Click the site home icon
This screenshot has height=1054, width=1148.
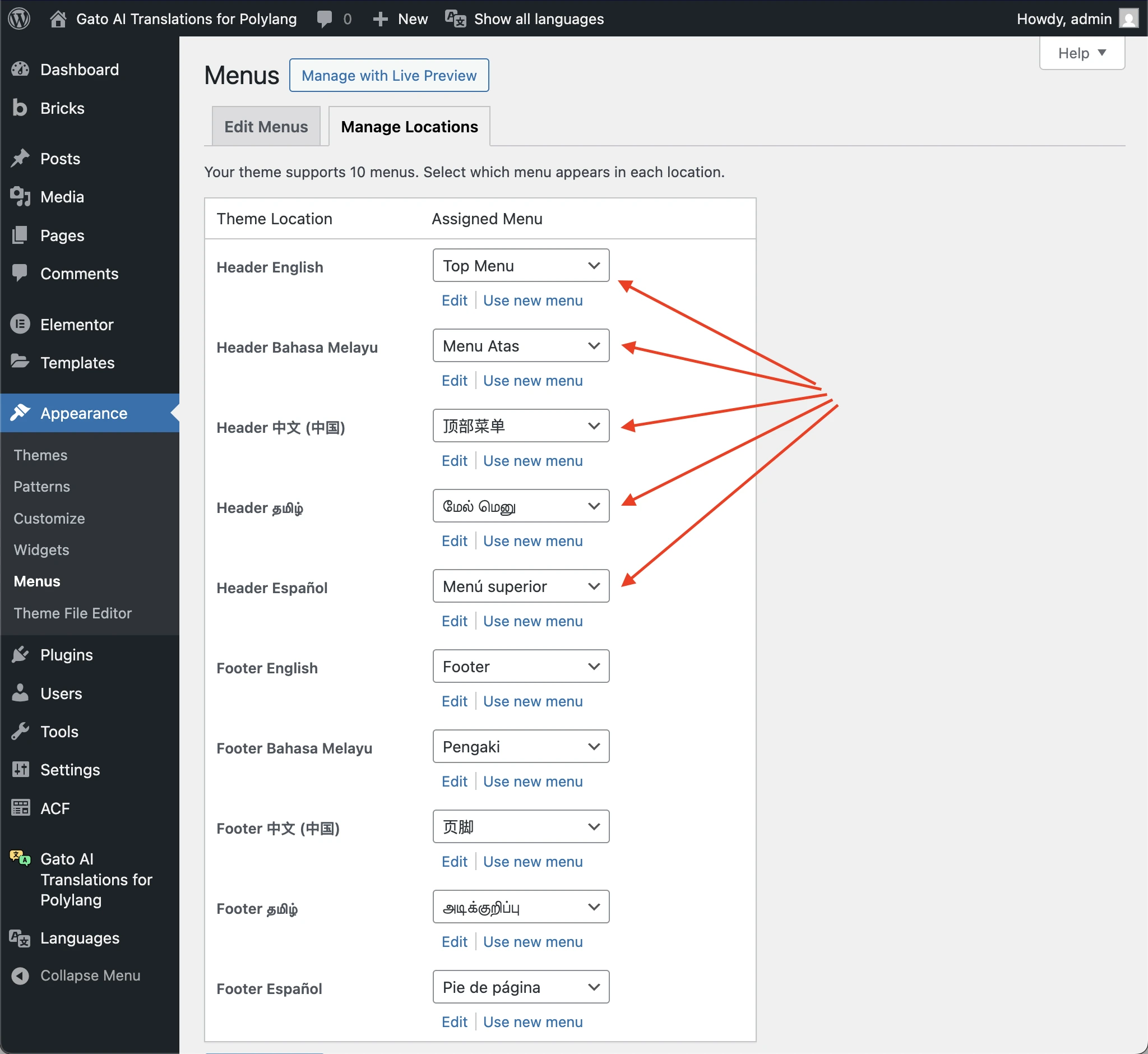58,19
